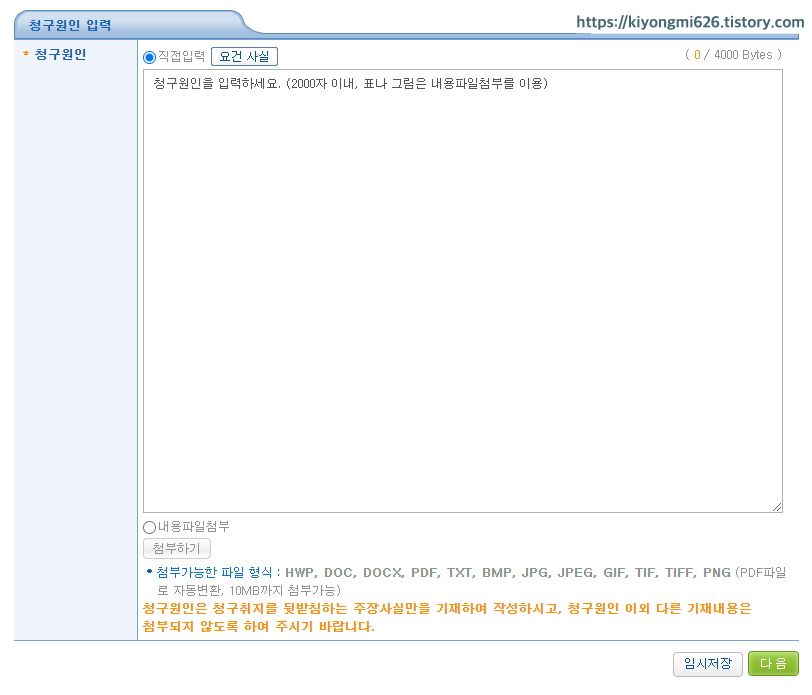Image resolution: width=812 pixels, height=695 pixels.
Task: Click the textarea resize grip handle
Action: tap(777, 507)
